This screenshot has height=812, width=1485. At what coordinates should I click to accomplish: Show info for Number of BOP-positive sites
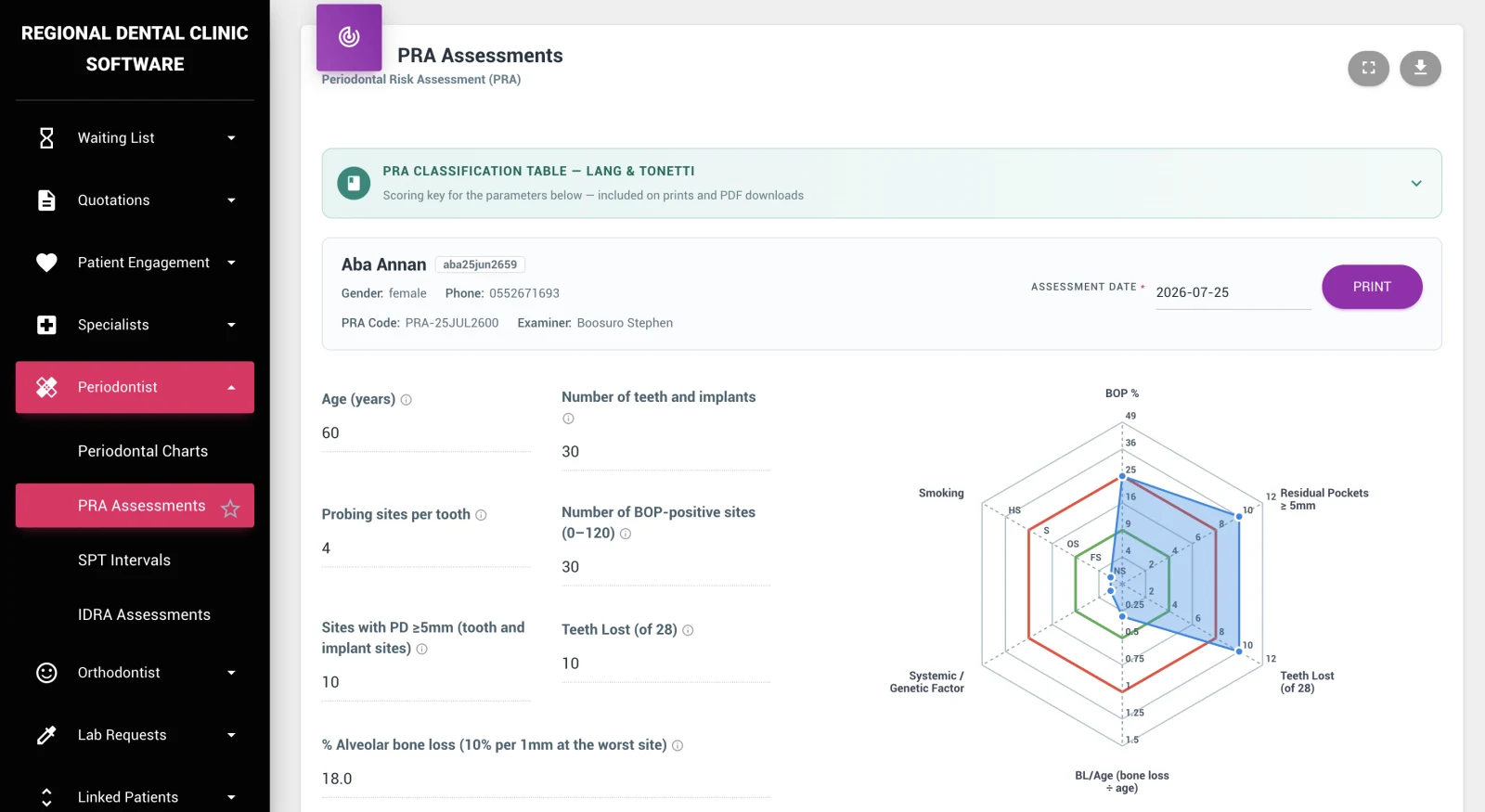click(x=626, y=534)
